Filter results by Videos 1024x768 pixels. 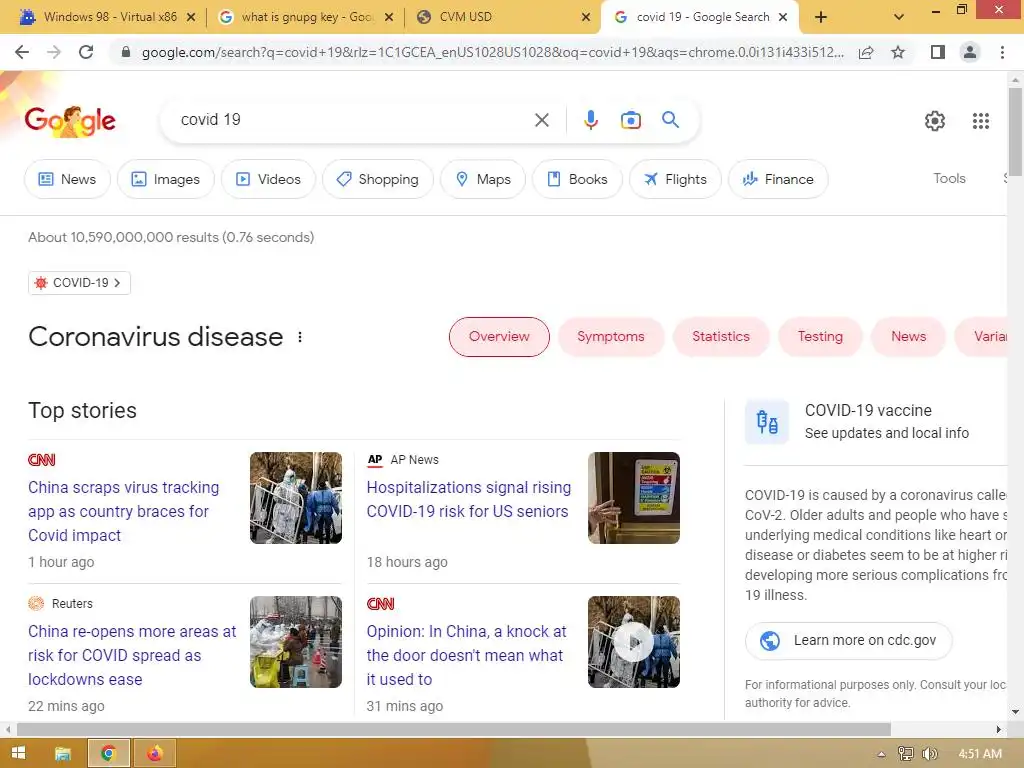pos(268,179)
